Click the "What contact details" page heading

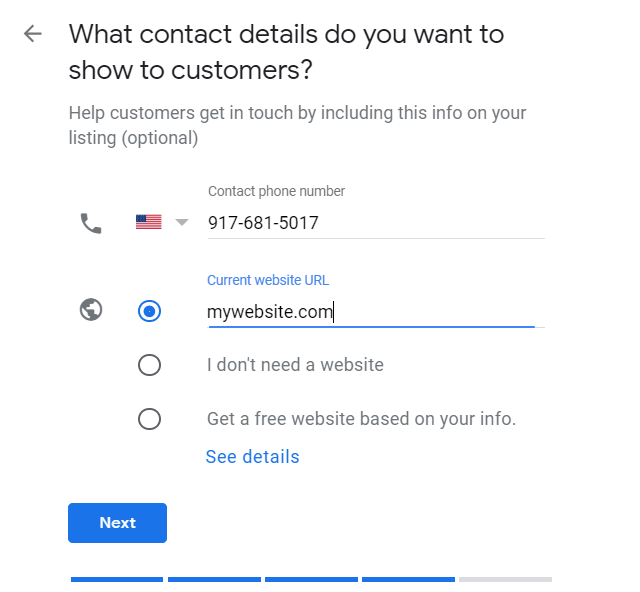pos(286,52)
